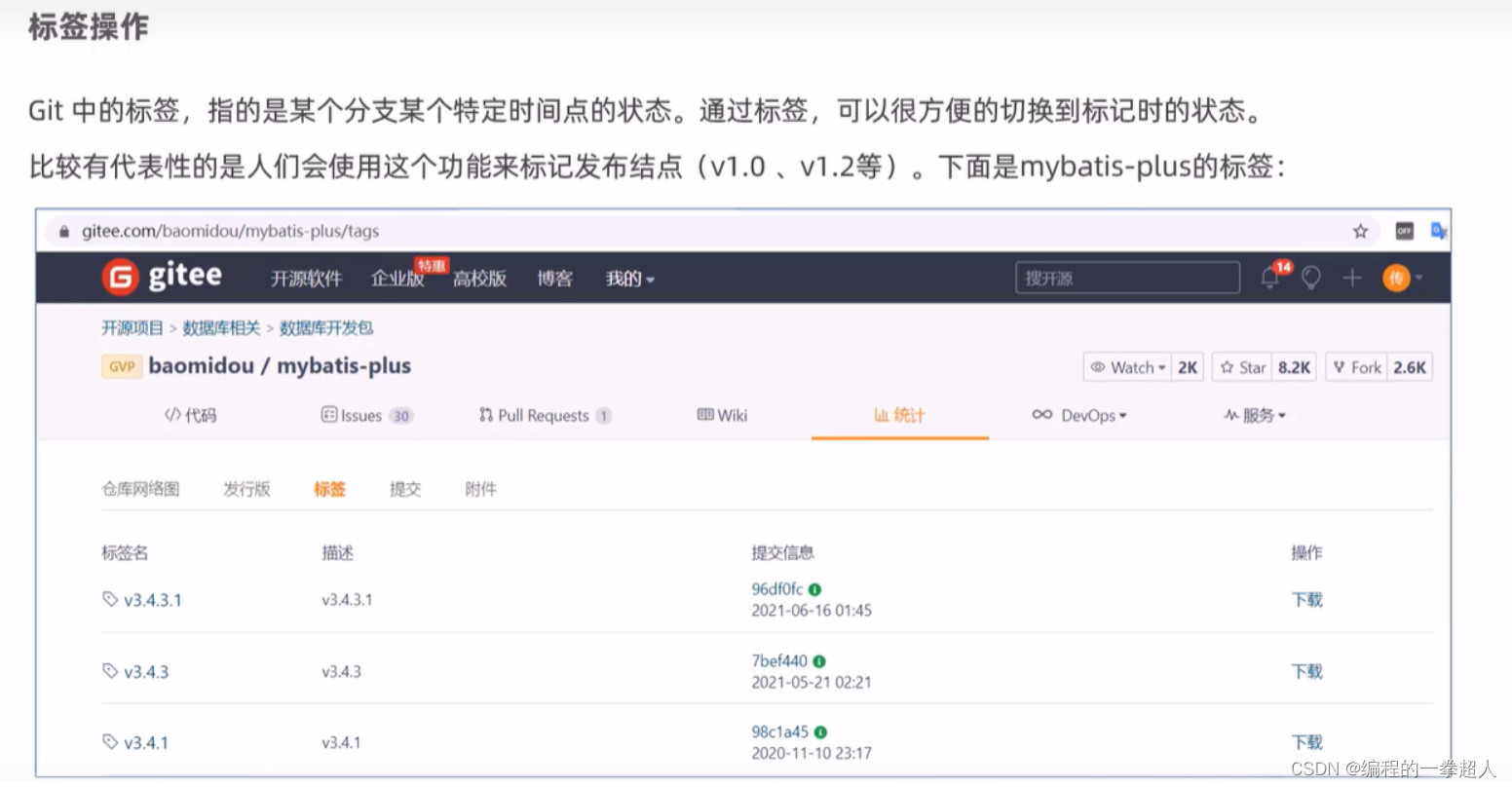Image resolution: width=1512 pixels, height=788 pixels.
Task: Click the Fork button
Action: (1357, 367)
